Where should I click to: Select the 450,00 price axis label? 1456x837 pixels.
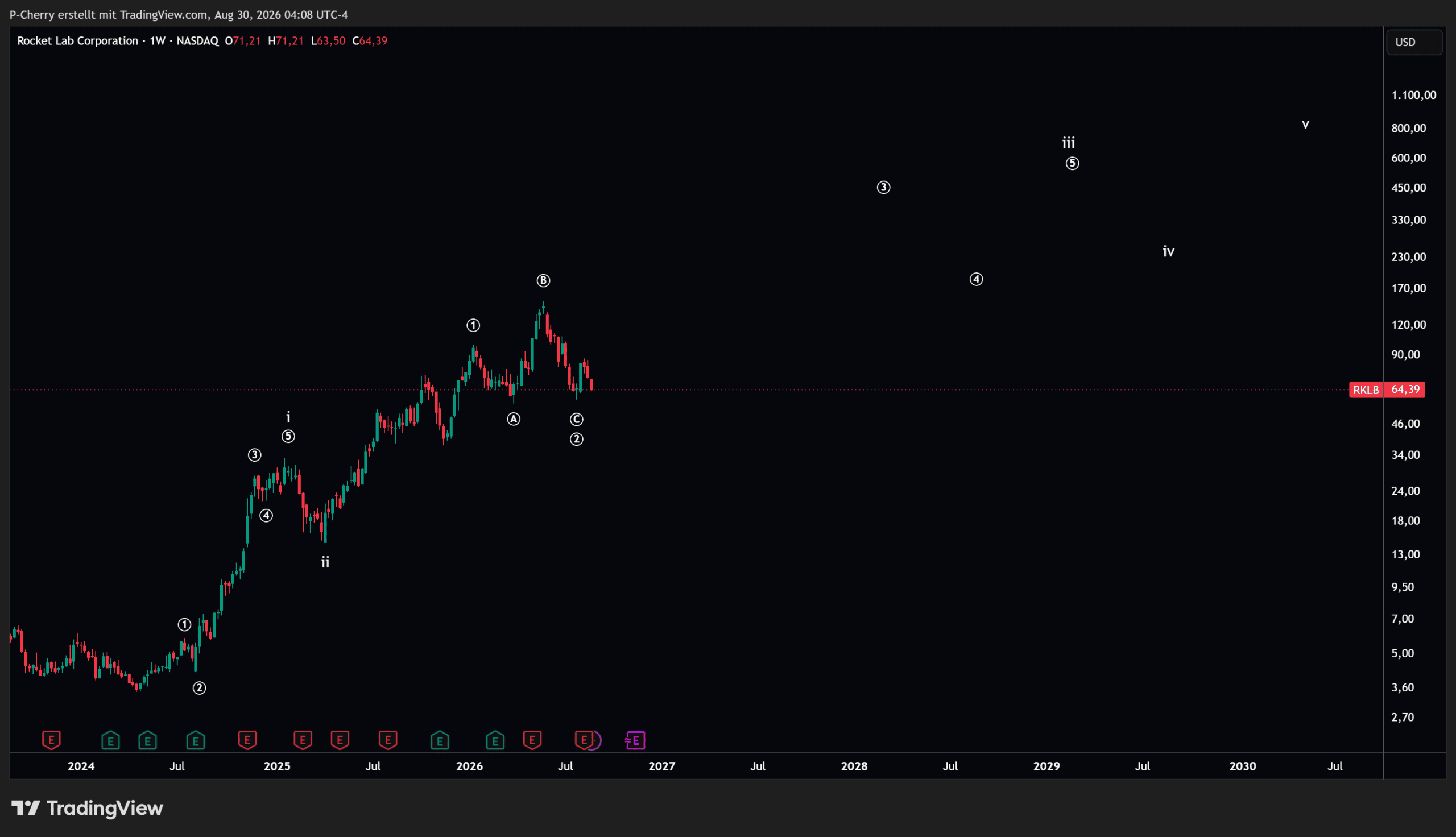click(x=1409, y=188)
